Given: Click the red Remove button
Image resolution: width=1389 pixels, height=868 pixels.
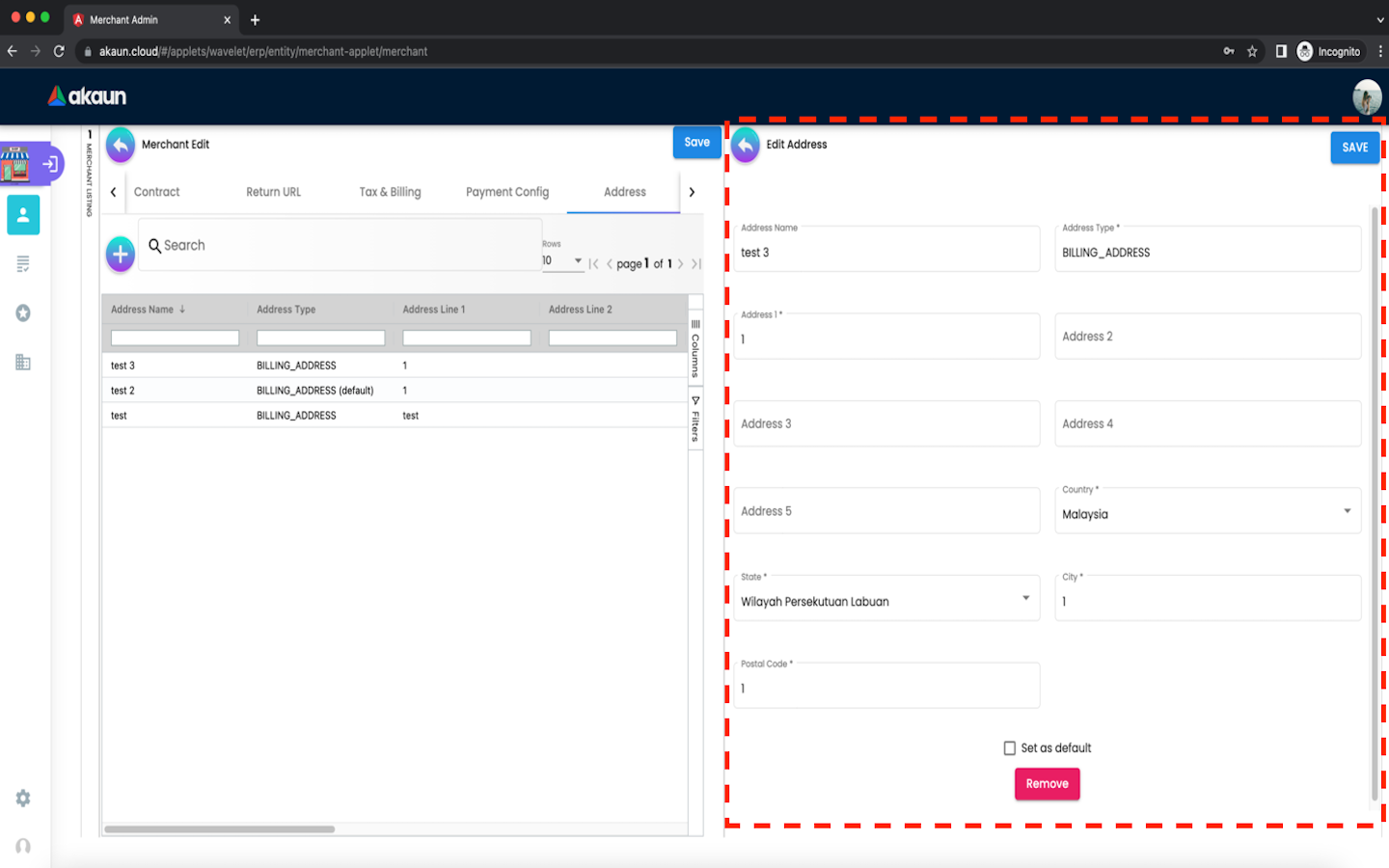Looking at the screenshot, I should (1047, 784).
